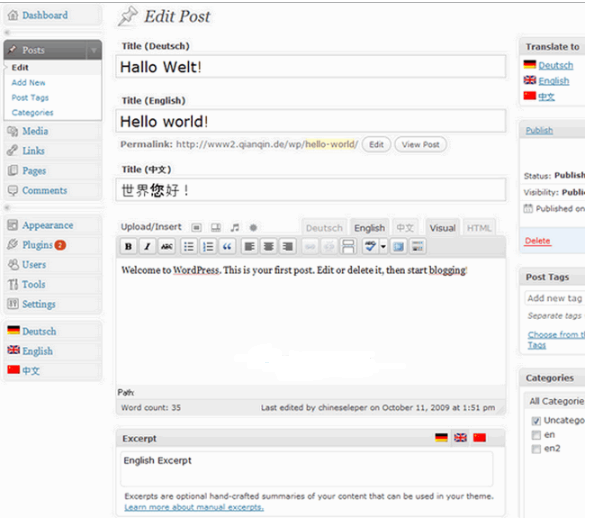Open Appearance section in sidebar

click(47, 225)
